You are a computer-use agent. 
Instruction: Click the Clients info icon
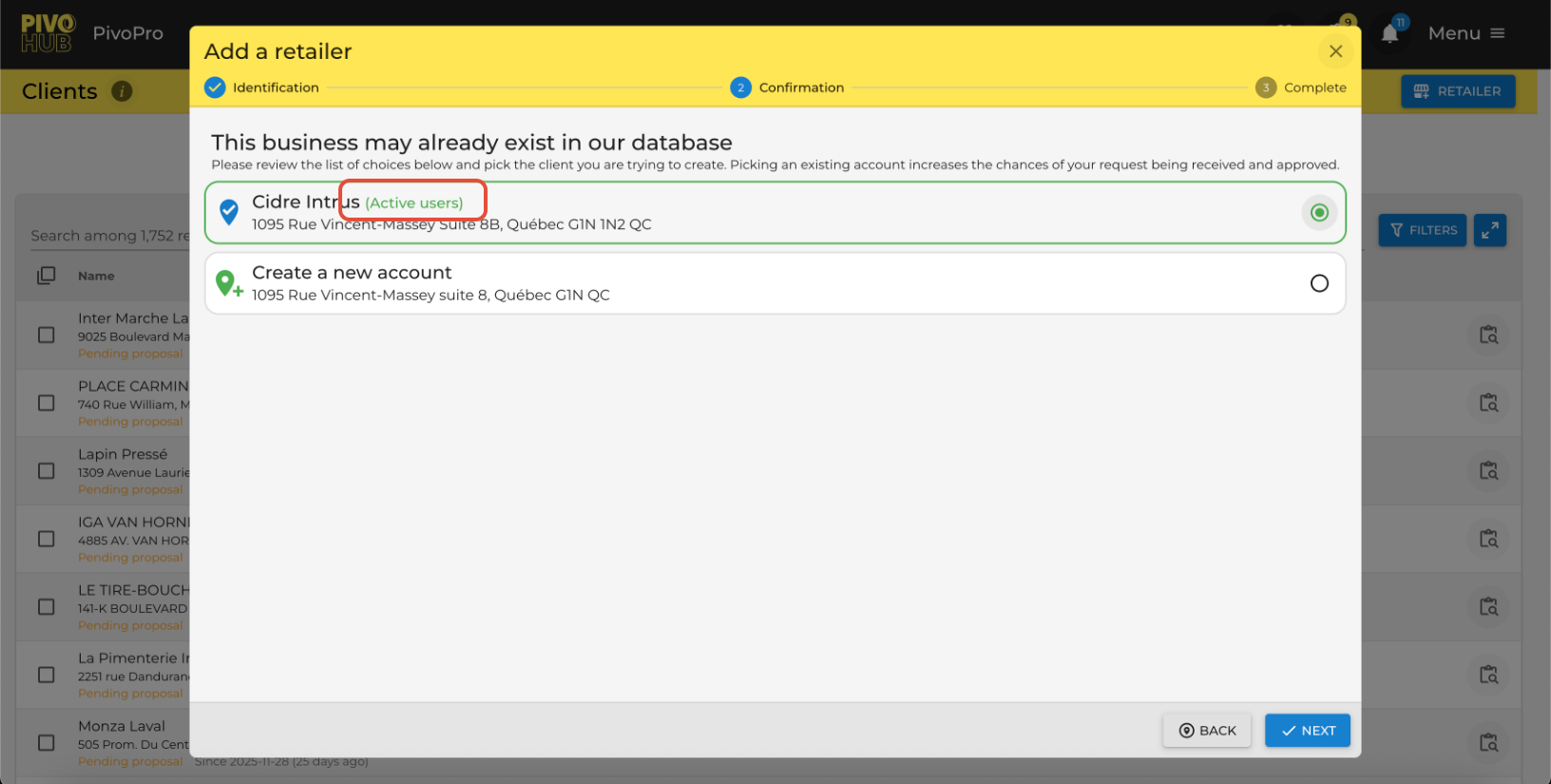pyautogui.click(x=122, y=91)
